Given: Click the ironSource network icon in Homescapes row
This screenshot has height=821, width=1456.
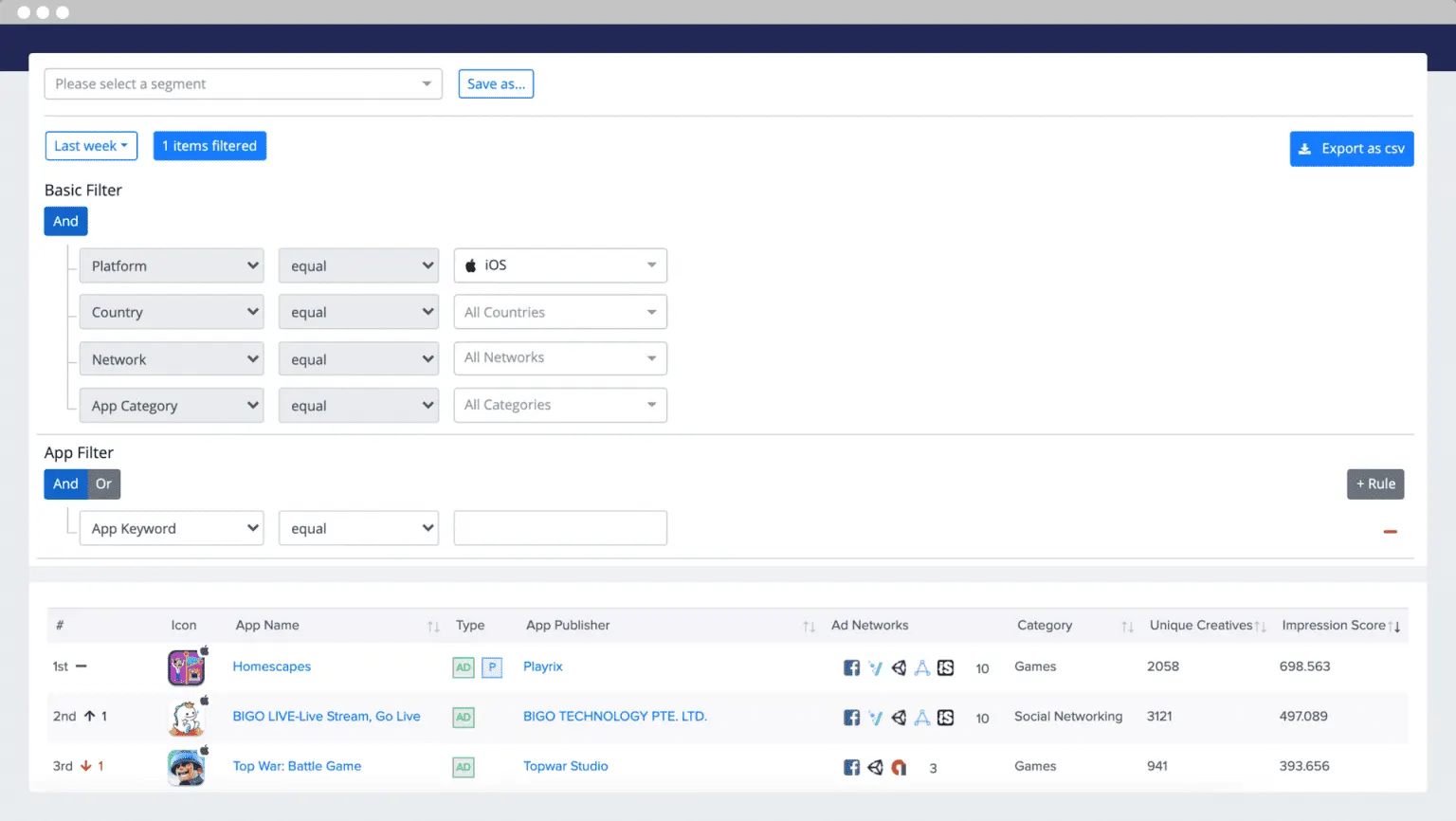Looking at the screenshot, I should coord(945,668).
